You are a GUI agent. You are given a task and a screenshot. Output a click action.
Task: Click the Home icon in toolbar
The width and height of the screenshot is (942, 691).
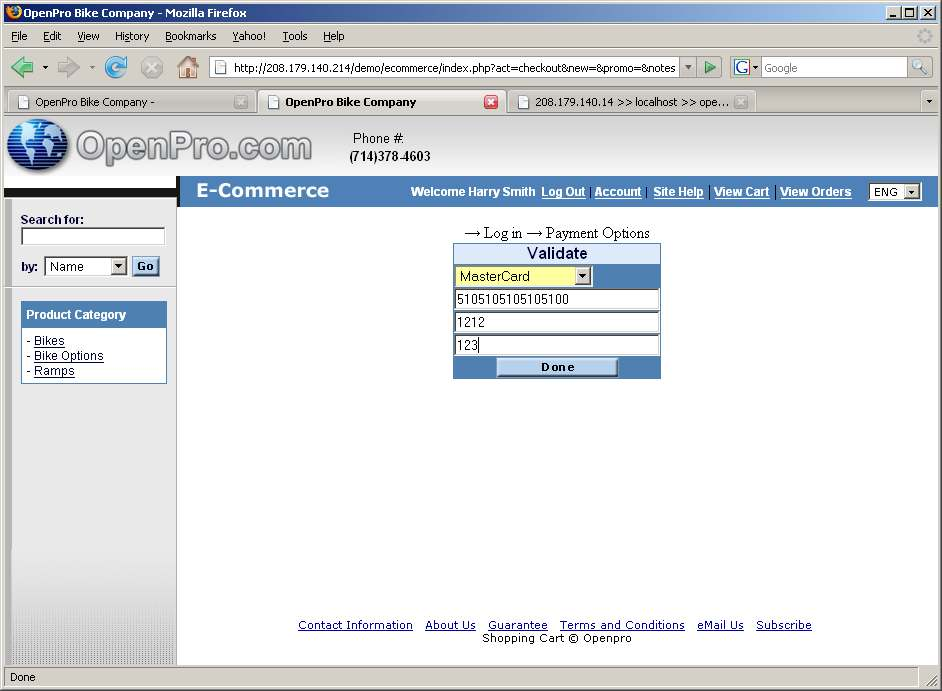(187, 68)
